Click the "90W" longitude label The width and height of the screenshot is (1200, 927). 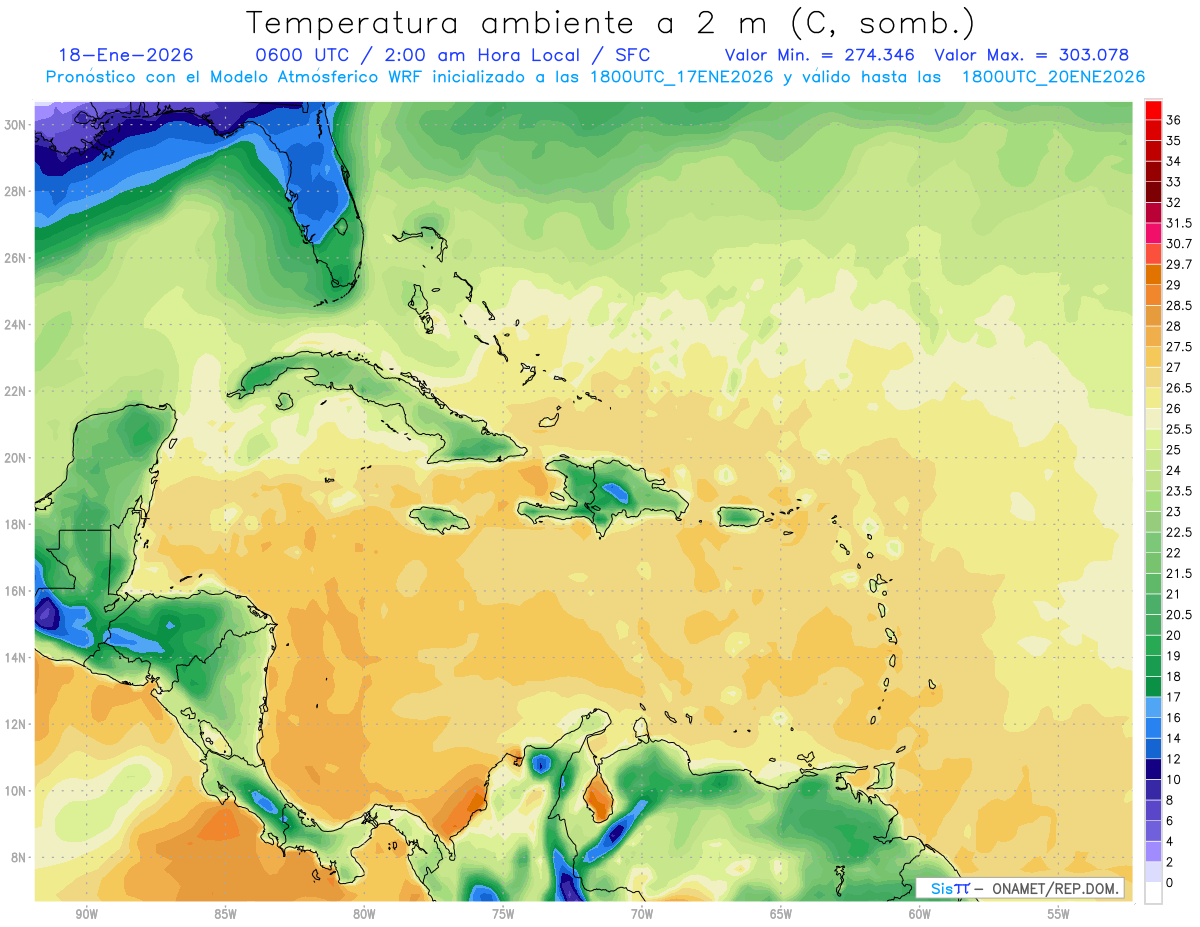click(x=86, y=914)
